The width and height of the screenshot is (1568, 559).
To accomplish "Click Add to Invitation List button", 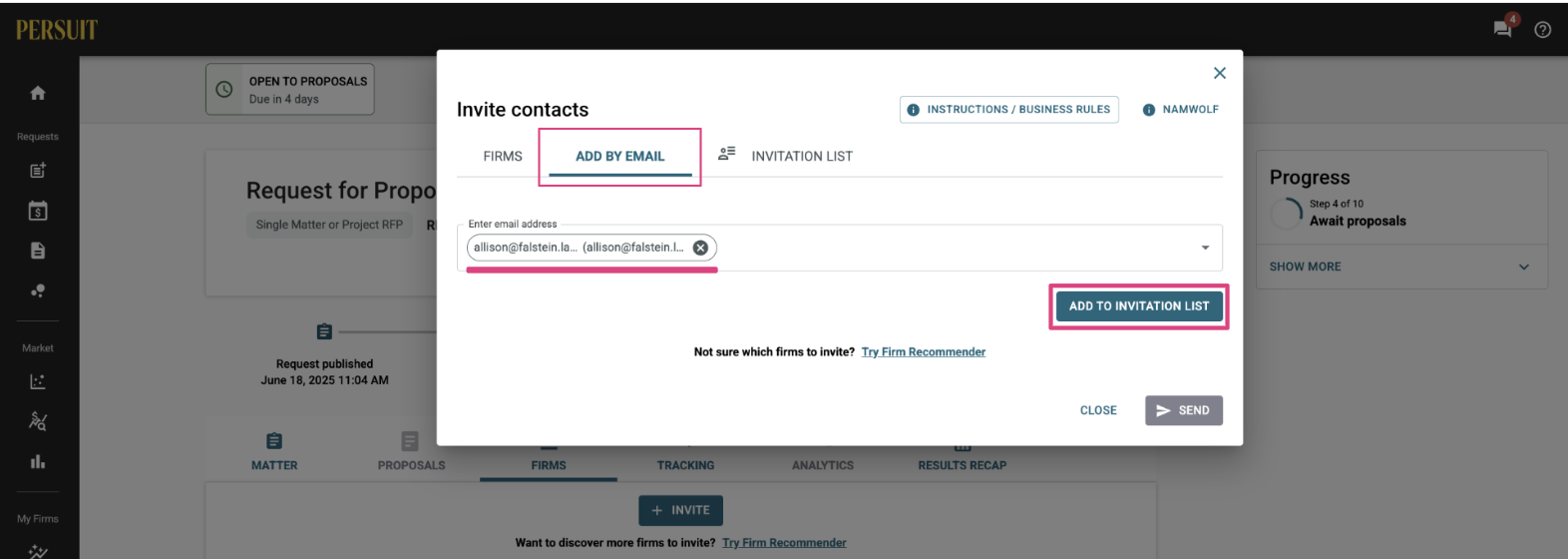I will tap(1139, 306).
